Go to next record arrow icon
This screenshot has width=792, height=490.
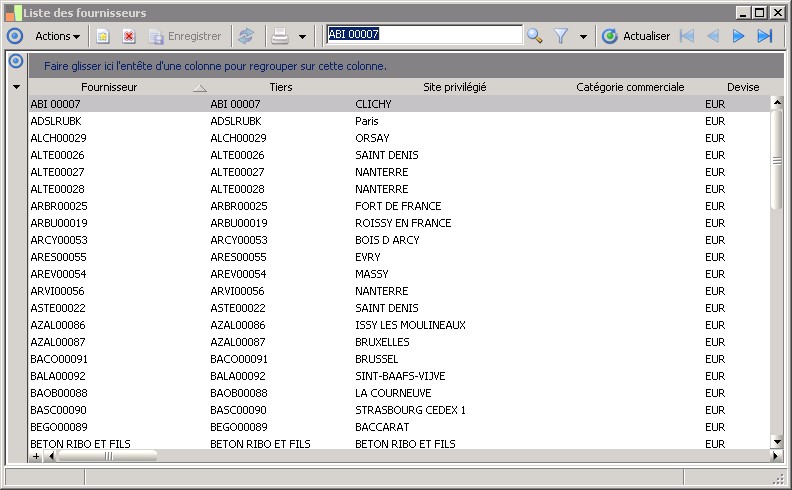(738, 36)
